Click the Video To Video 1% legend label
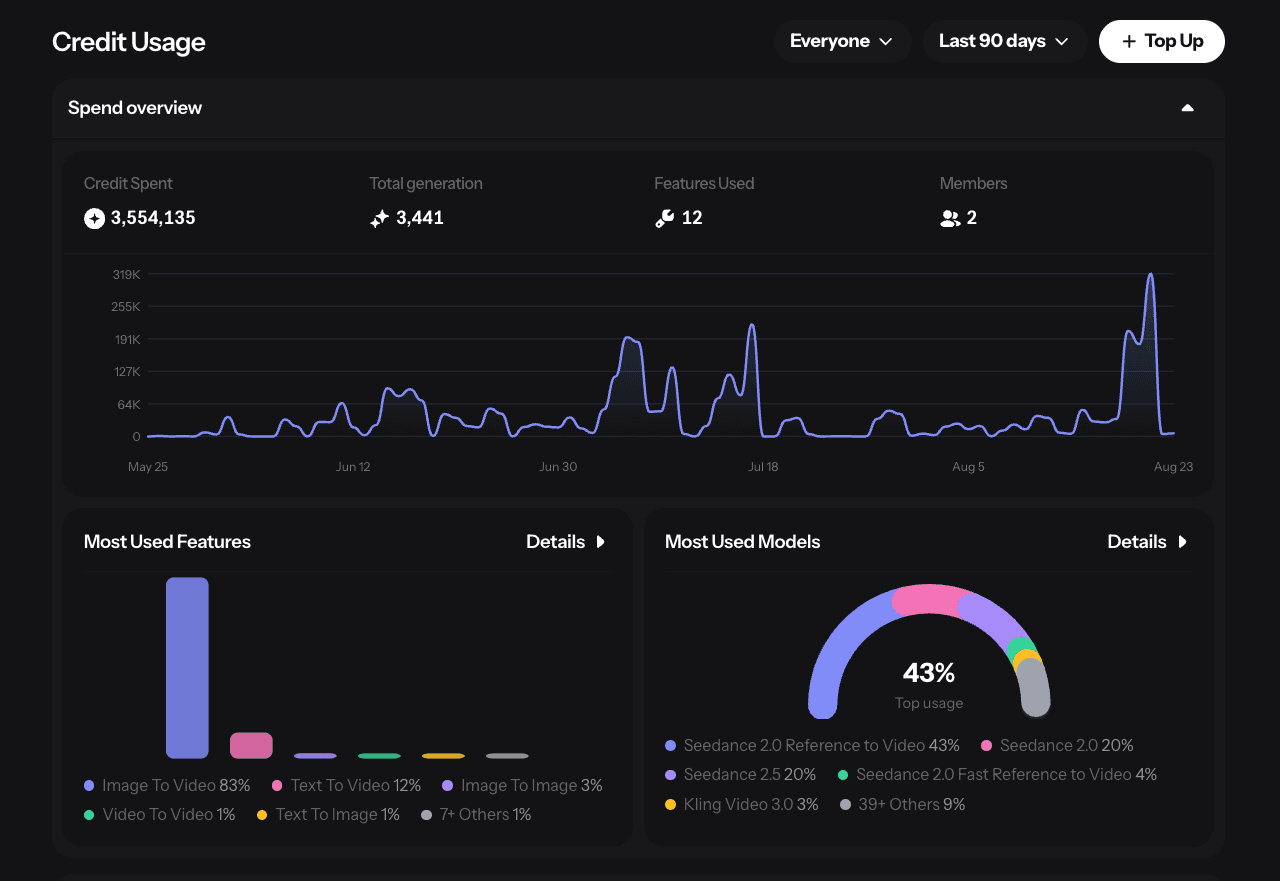The width and height of the screenshot is (1280, 881). point(169,815)
